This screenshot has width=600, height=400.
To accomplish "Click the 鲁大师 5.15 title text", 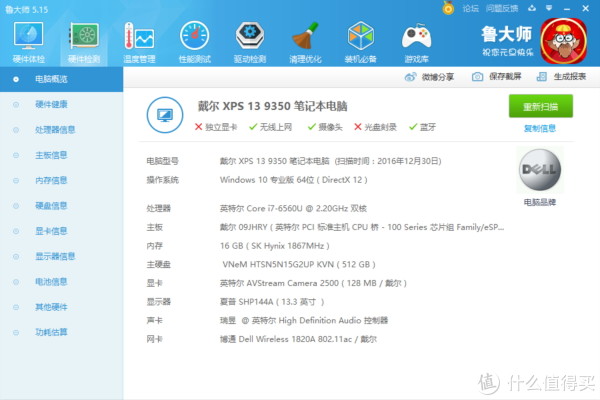I will (x=26, y=10).
